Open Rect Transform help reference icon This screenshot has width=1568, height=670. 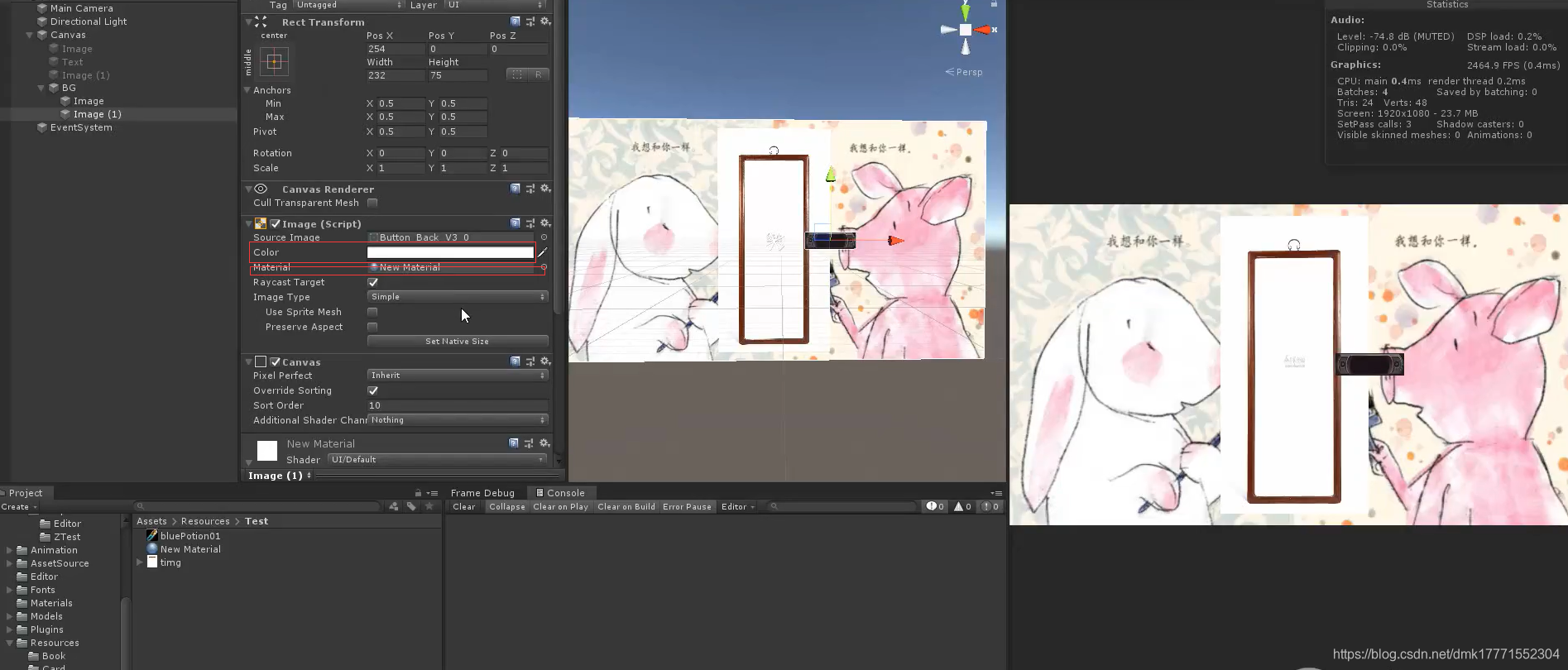(515, 22)
